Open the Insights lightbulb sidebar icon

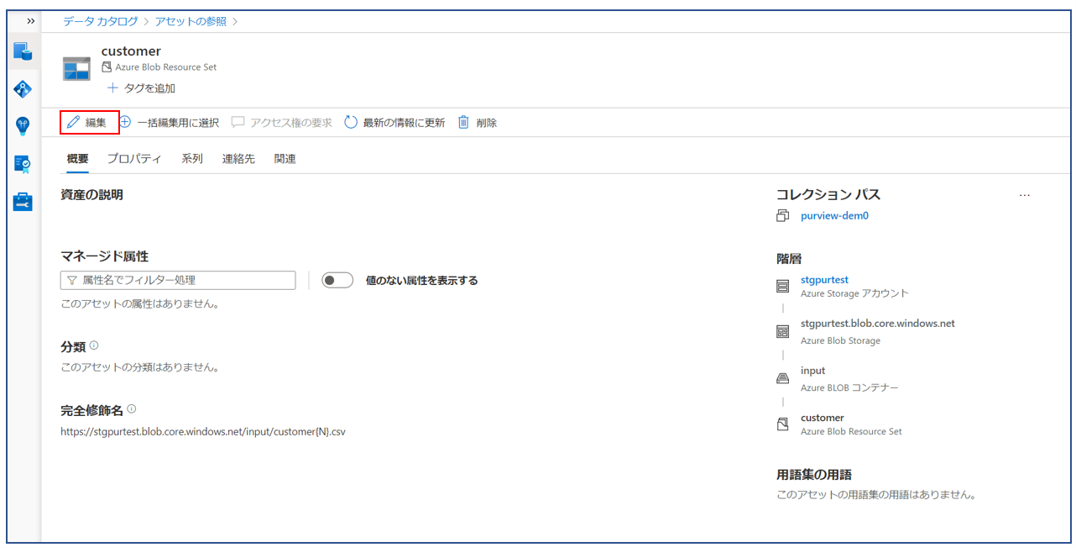click(23, 126)
